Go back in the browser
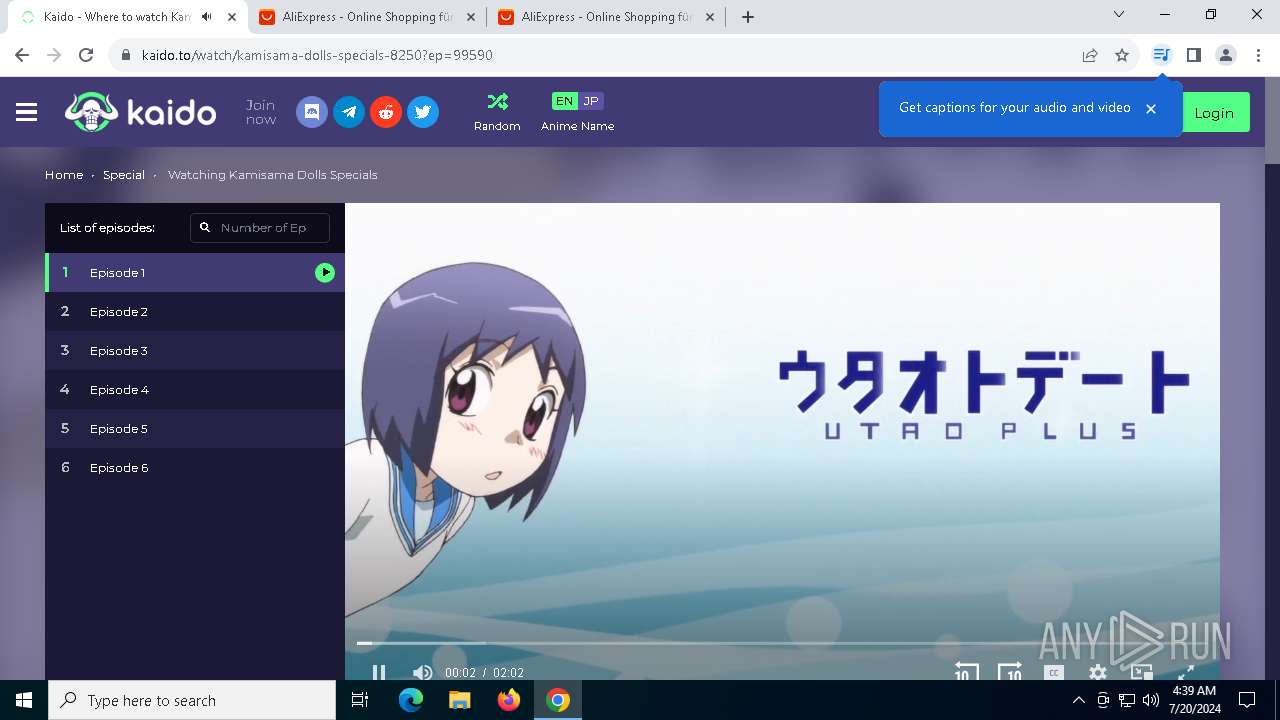 pos(22,55)
